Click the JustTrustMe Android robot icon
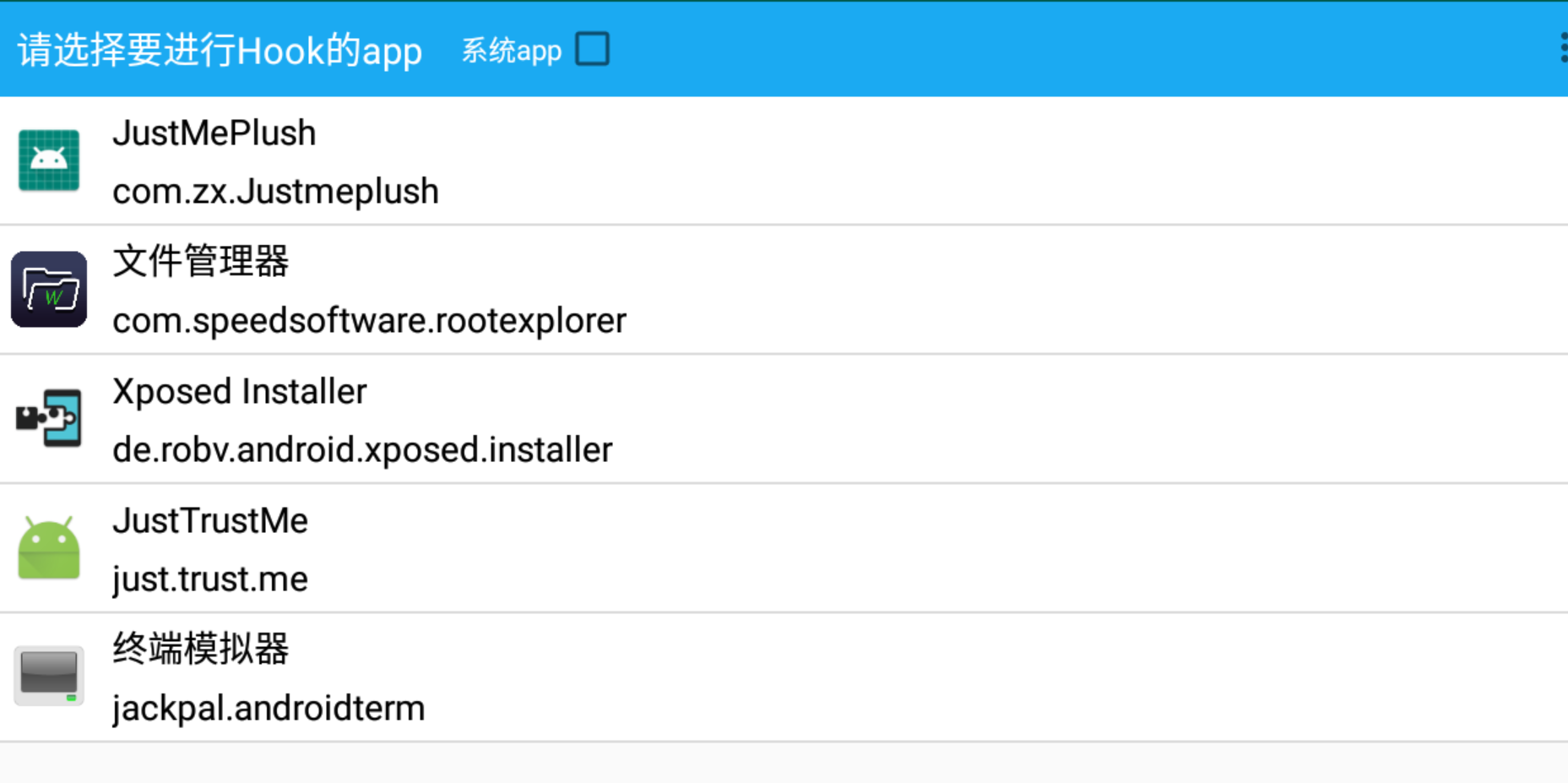The image size is (1568, 783). point(49,548)
